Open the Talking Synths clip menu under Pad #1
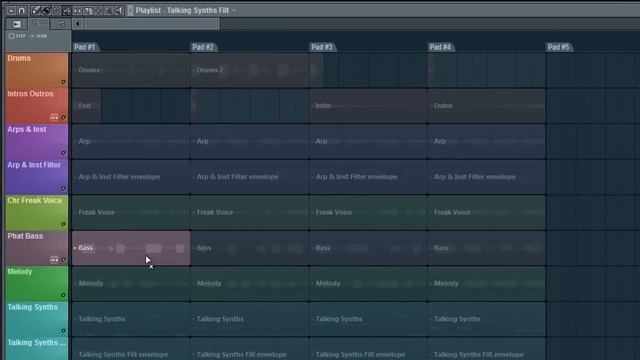Screen dimensions: 640x360 (75, 319)
